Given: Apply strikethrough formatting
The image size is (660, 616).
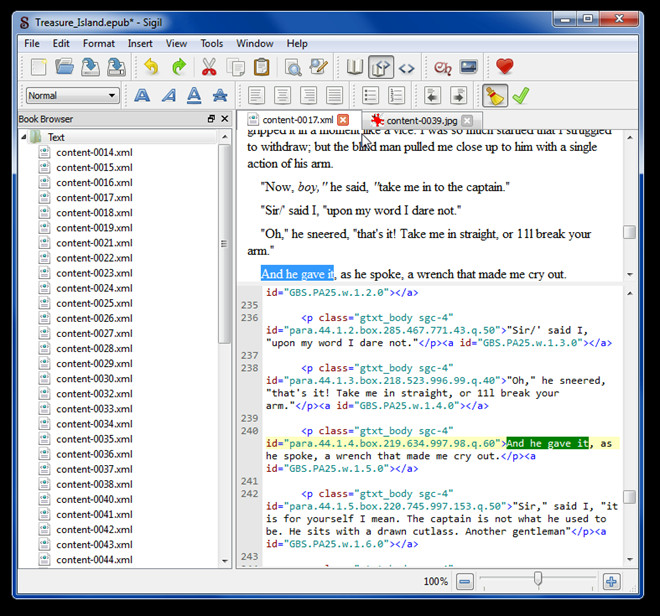Looking at the screenshot, I should coord(220,96).
